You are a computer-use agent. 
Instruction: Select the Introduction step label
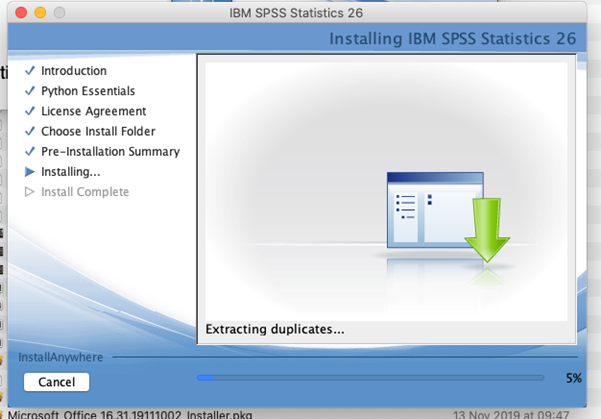[74, 71]
